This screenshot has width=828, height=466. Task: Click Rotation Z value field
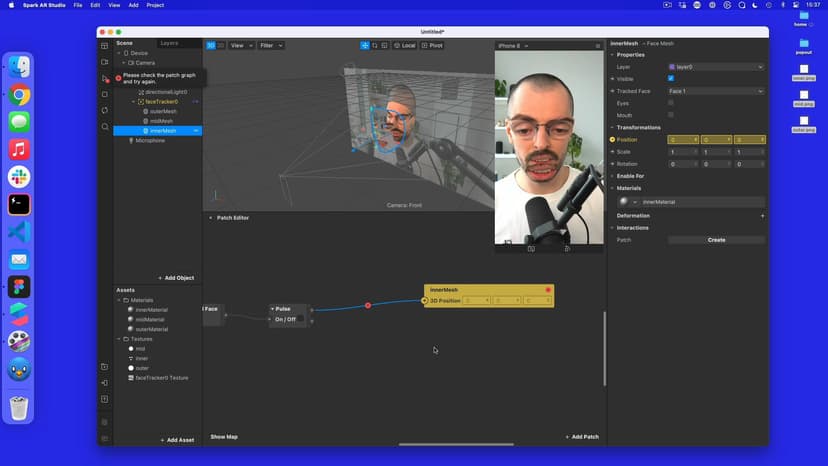749,164
